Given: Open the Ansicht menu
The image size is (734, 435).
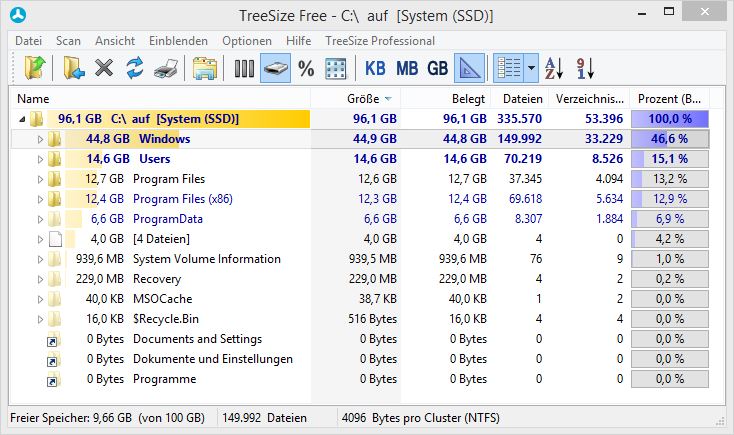Looking at the screenshot, I should click(x=115, y=41).
